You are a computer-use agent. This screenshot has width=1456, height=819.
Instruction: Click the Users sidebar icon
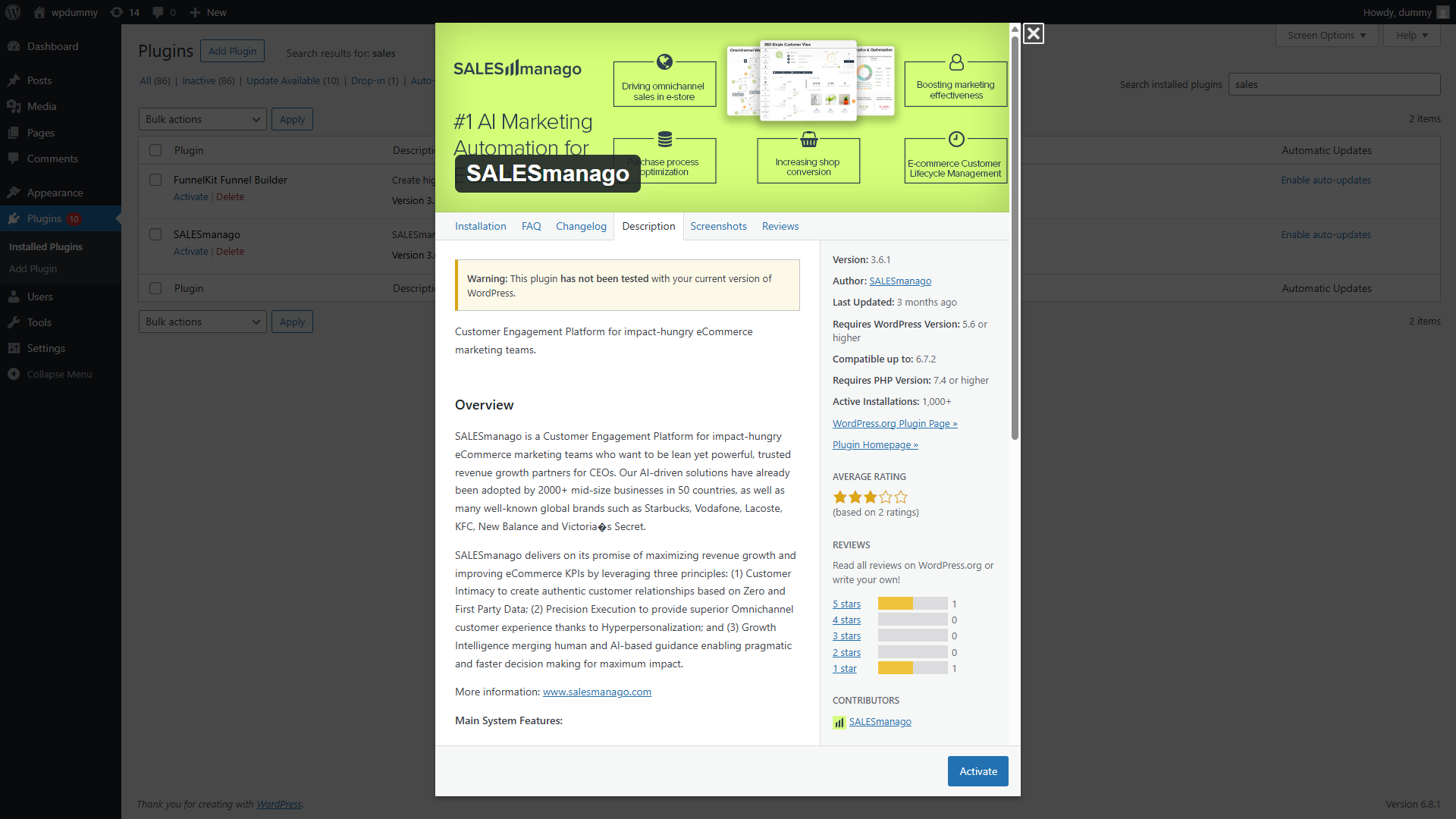[x=14, y=297]
